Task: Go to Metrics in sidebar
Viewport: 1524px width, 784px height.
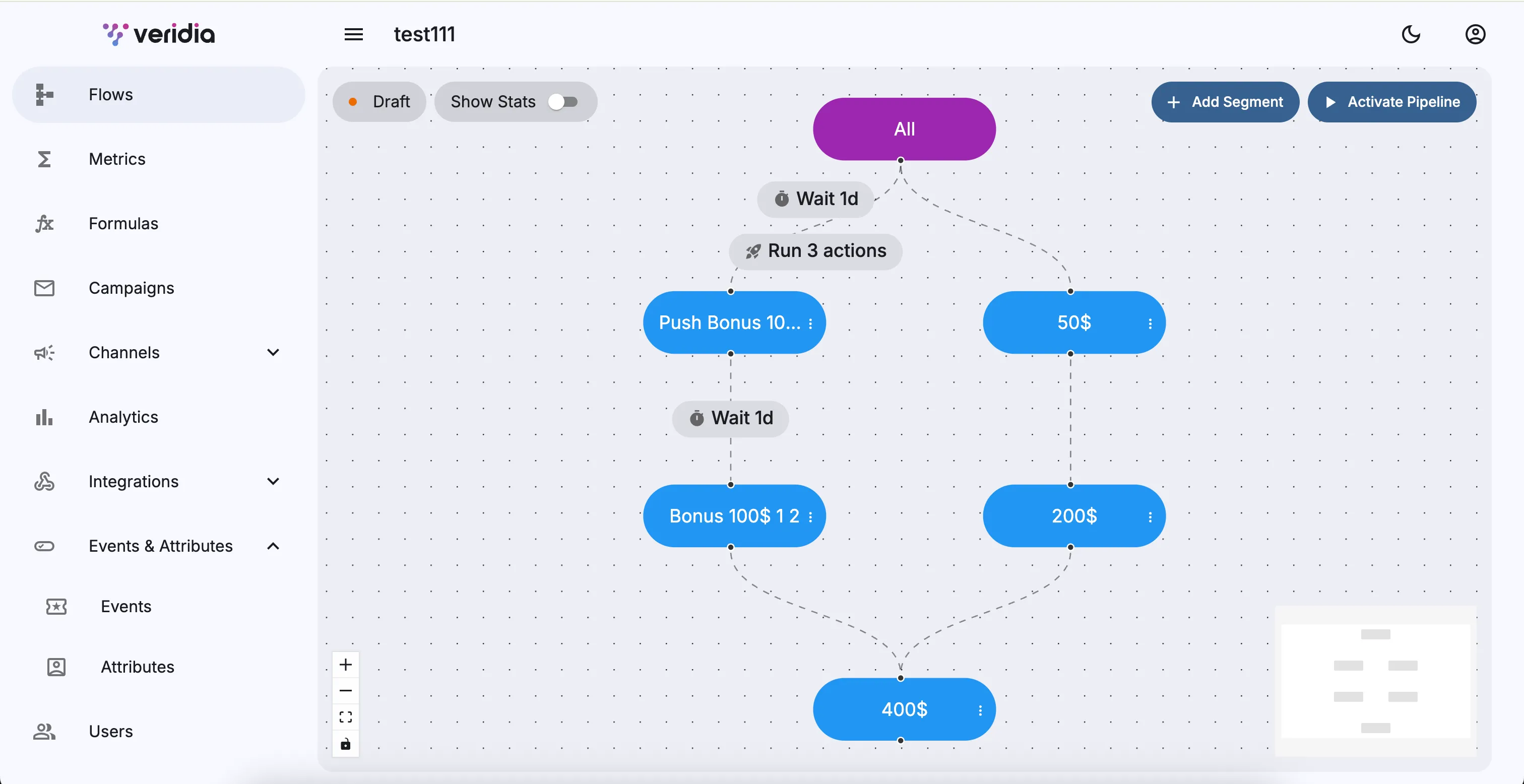Action: (x=117, y=159)
